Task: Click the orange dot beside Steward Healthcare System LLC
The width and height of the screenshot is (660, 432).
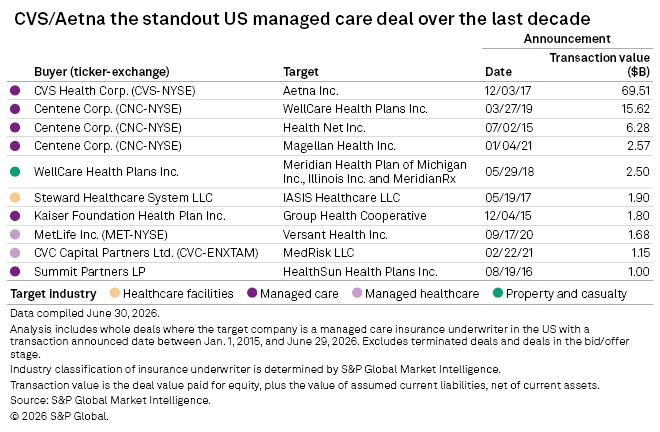Action: click(x=15, y=197)
